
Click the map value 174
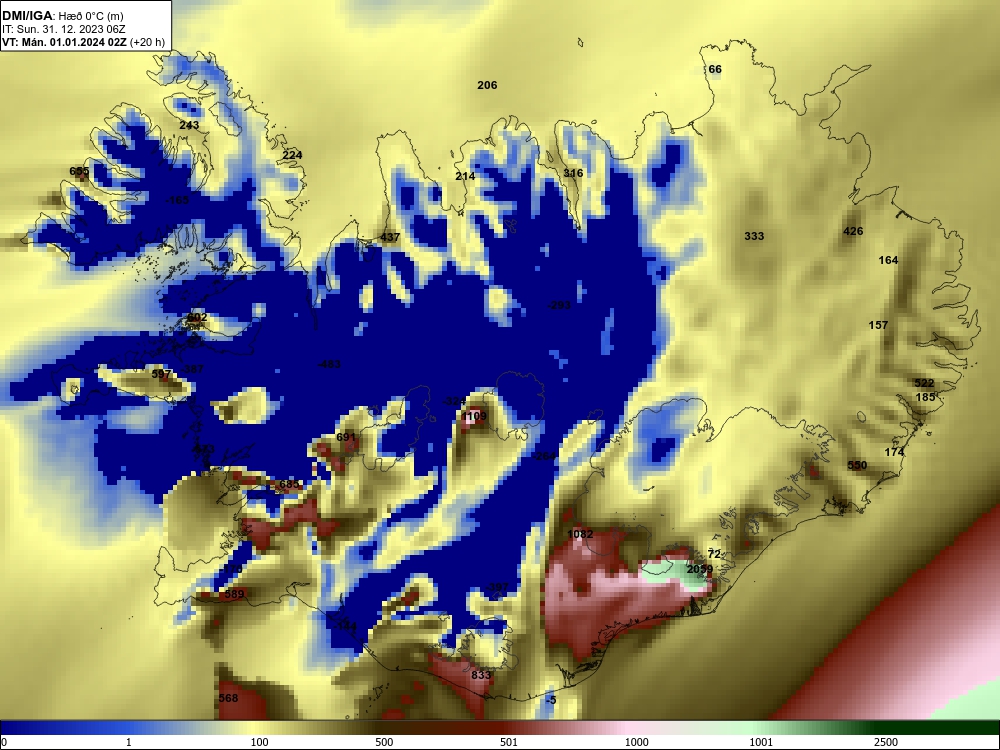pyautogui.click(x=894, y=452)
